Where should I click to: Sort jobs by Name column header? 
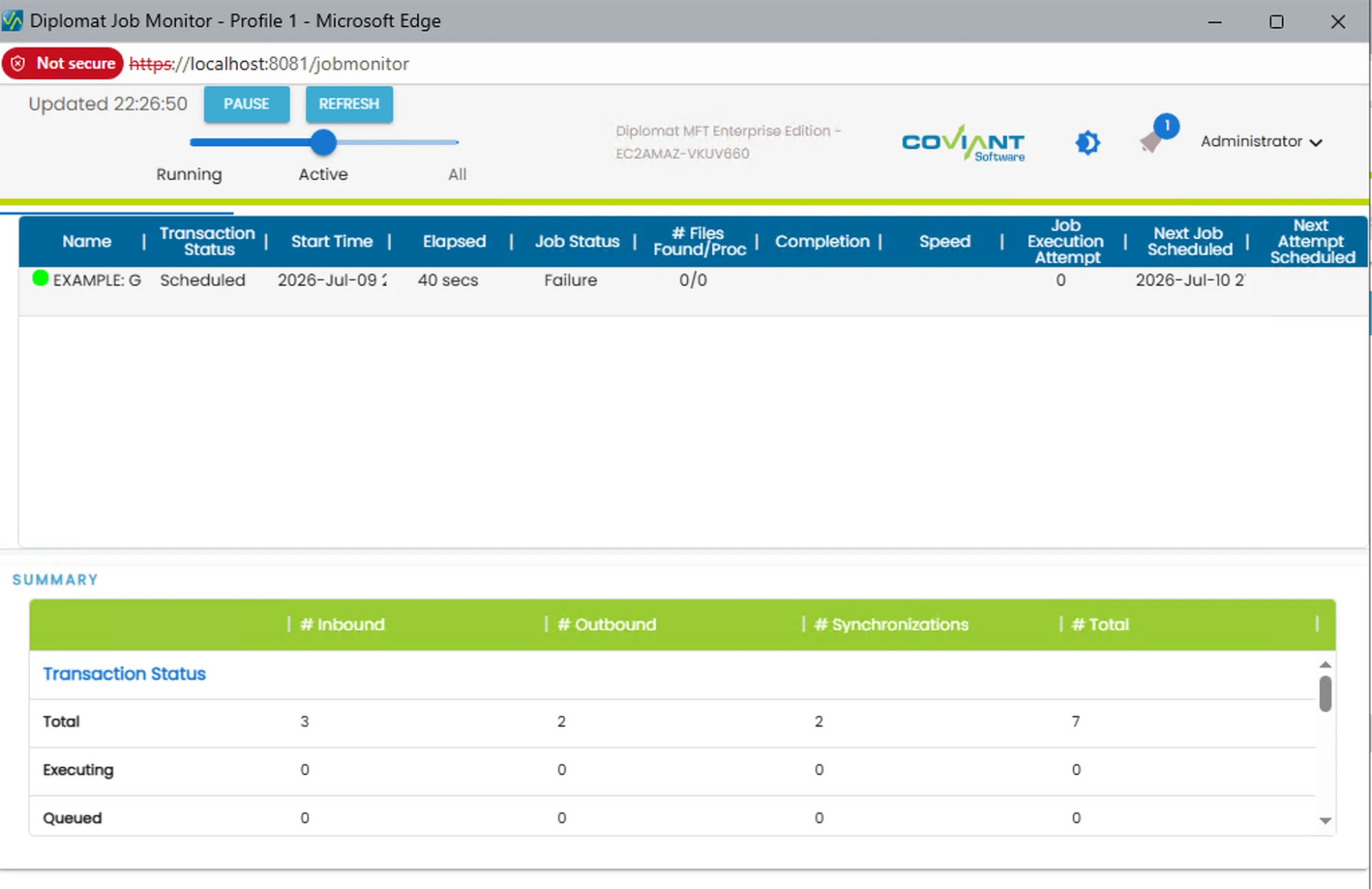click(86, 241)
